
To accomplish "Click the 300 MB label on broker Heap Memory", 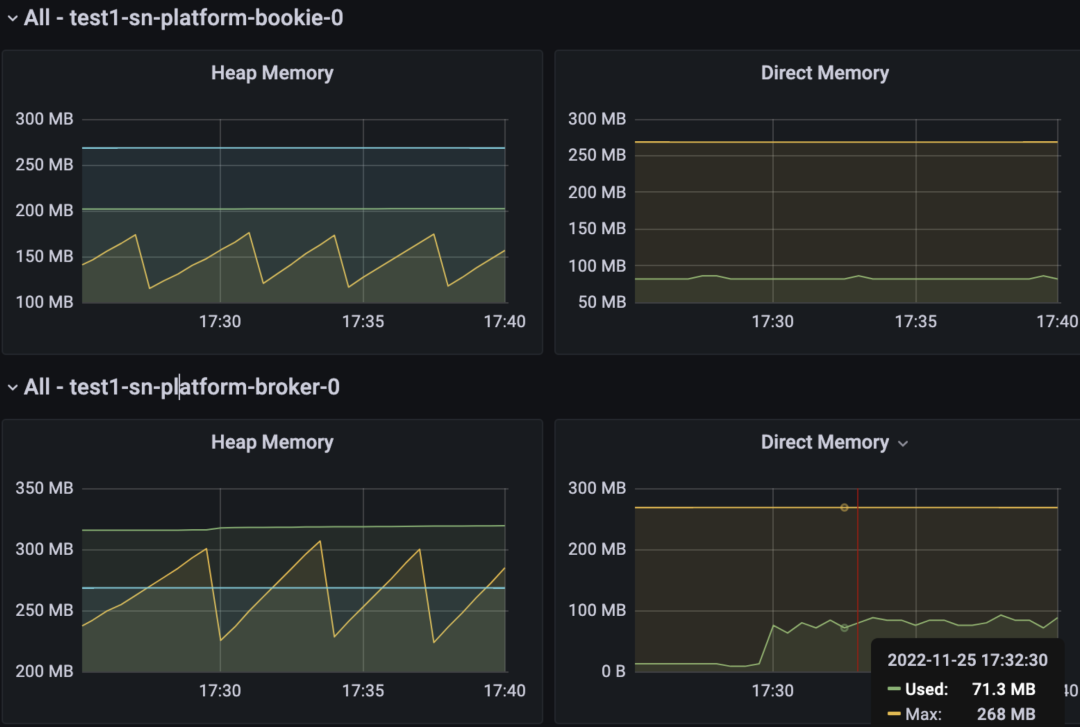I will point(44,549).
